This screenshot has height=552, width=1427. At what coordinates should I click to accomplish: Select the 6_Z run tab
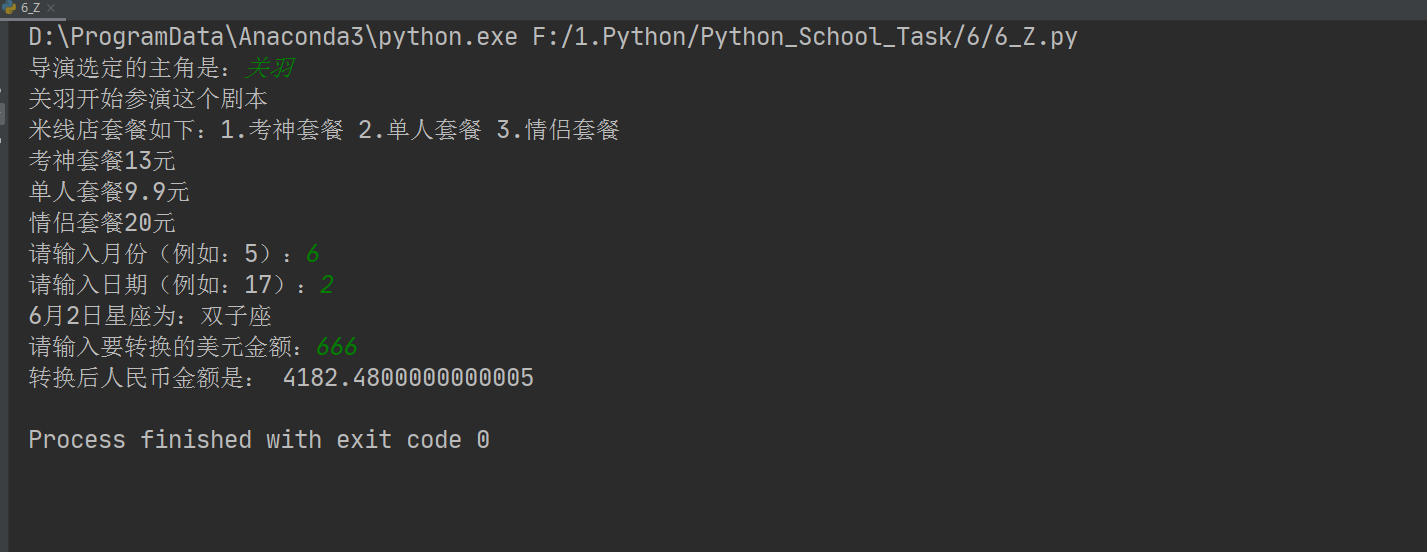[30, 7]
